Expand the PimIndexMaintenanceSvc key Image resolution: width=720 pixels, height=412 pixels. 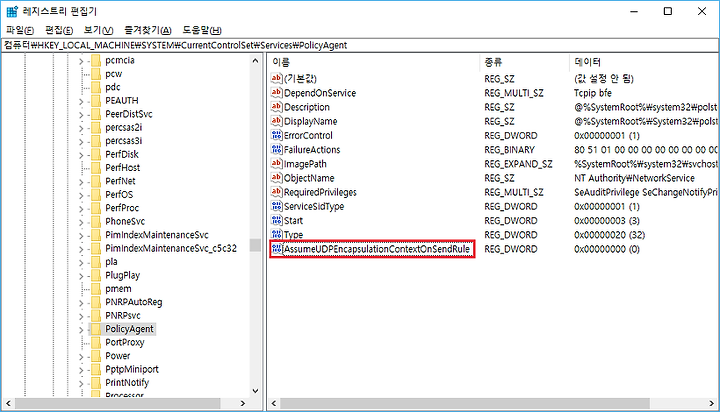coord(81,235)
